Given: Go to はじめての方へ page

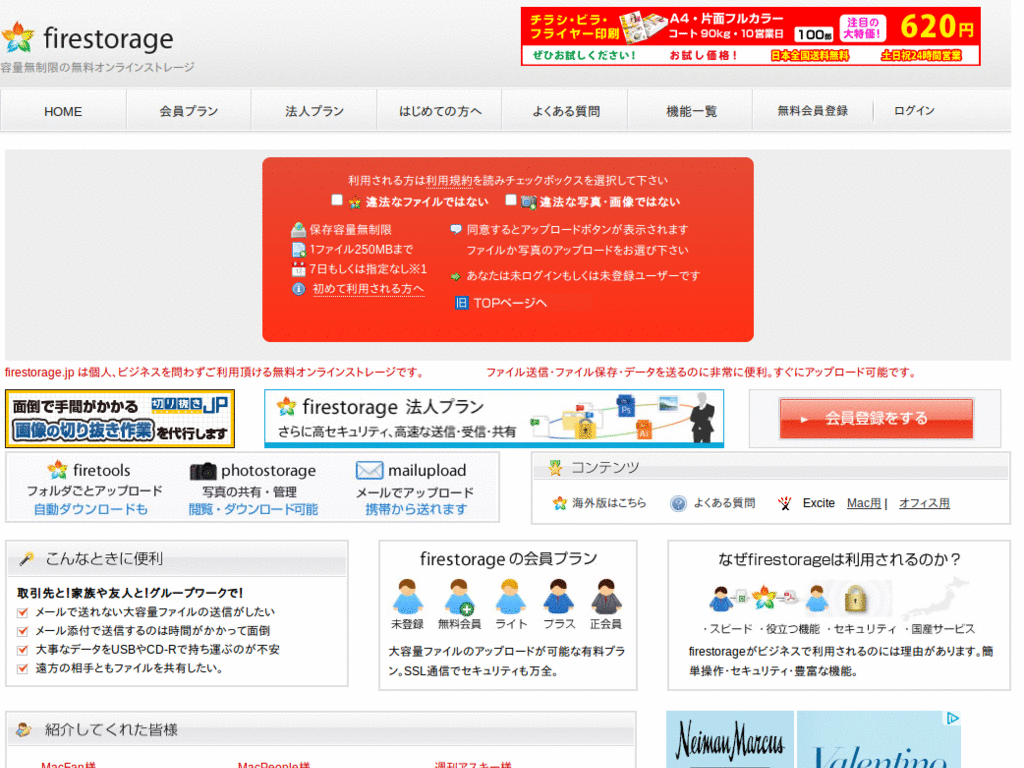Looking at the screenshot, I should [x=440, y=111].
